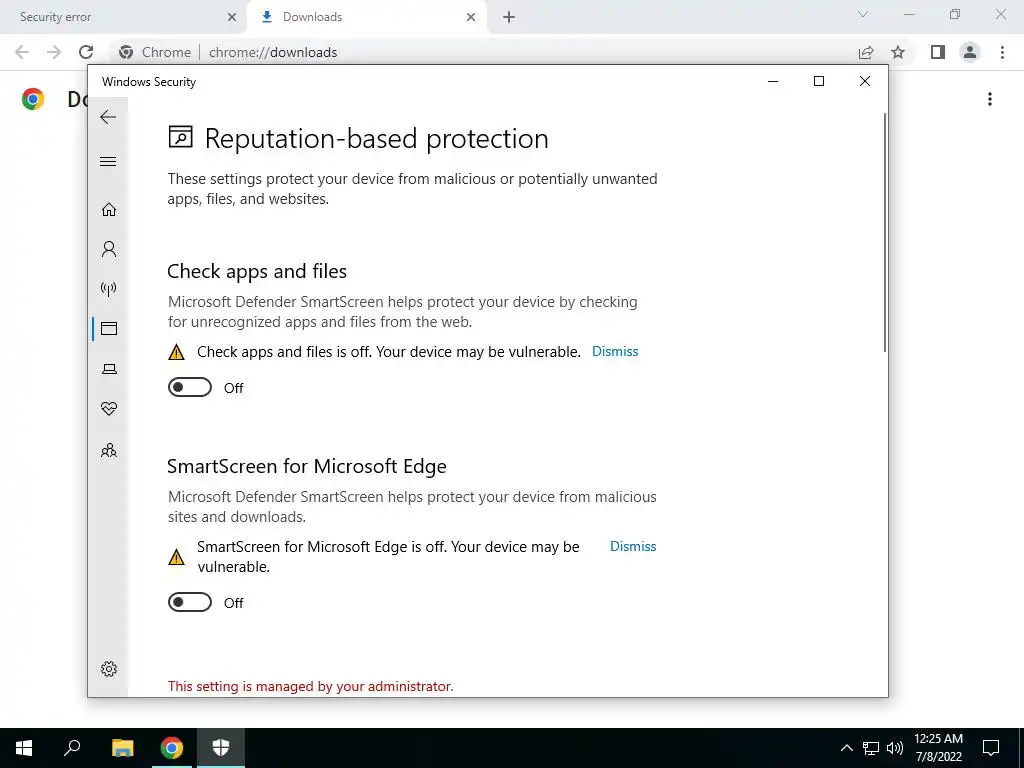1024x768 pixels.
Task: Open Device security laptop icon
Action: click(x=108, y=369)
